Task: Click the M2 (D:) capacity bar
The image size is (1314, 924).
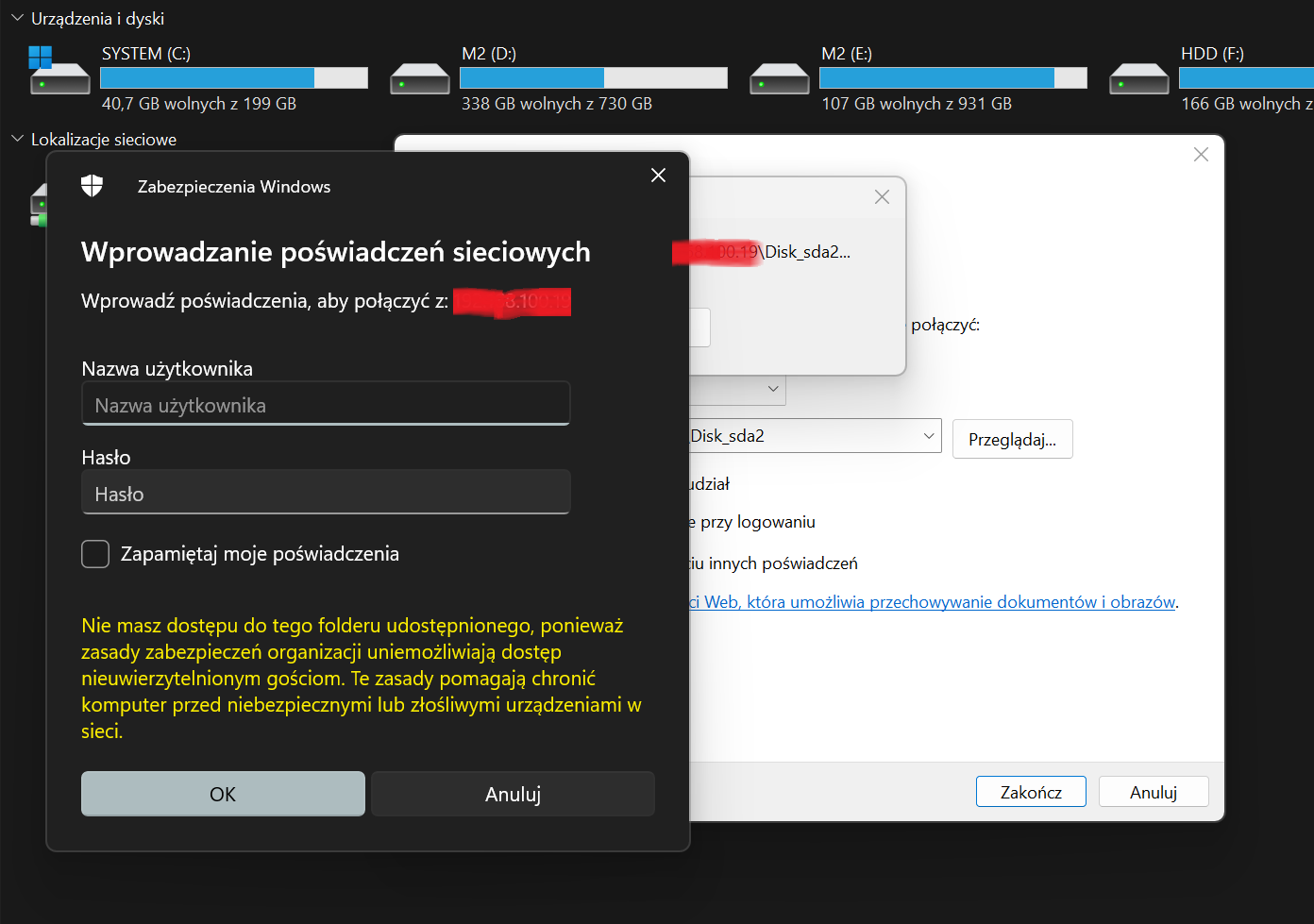Action: click(x=594, y=77)
